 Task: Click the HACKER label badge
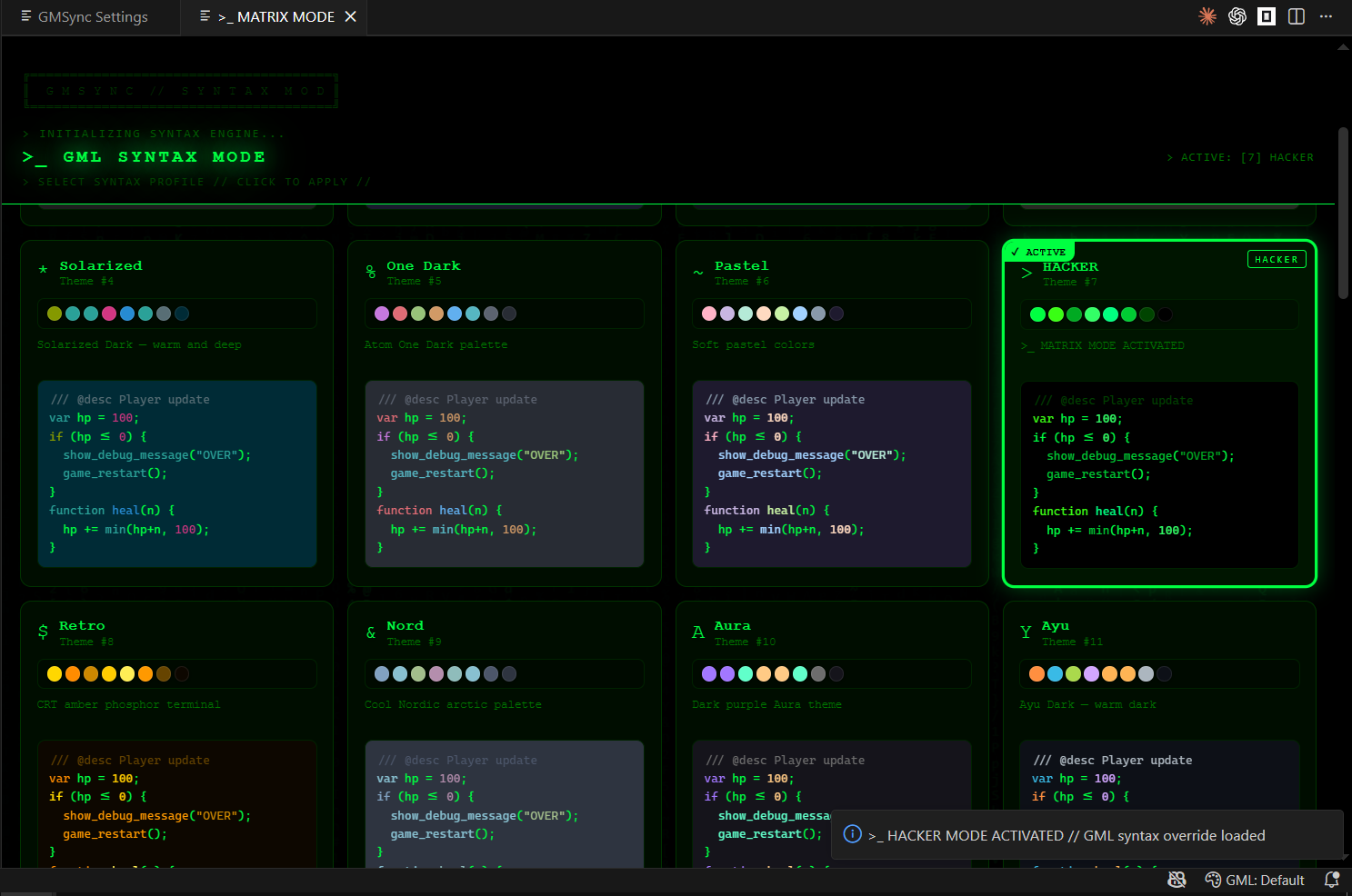1277,259
